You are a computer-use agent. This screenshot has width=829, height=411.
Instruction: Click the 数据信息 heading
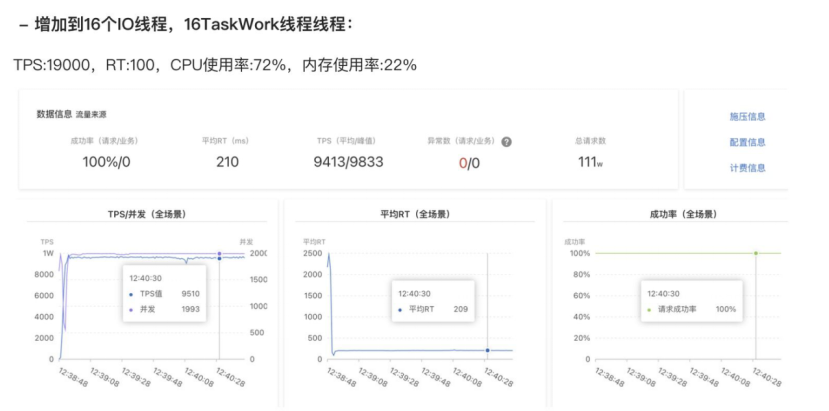pyautogui.click(x=54, y=114)
